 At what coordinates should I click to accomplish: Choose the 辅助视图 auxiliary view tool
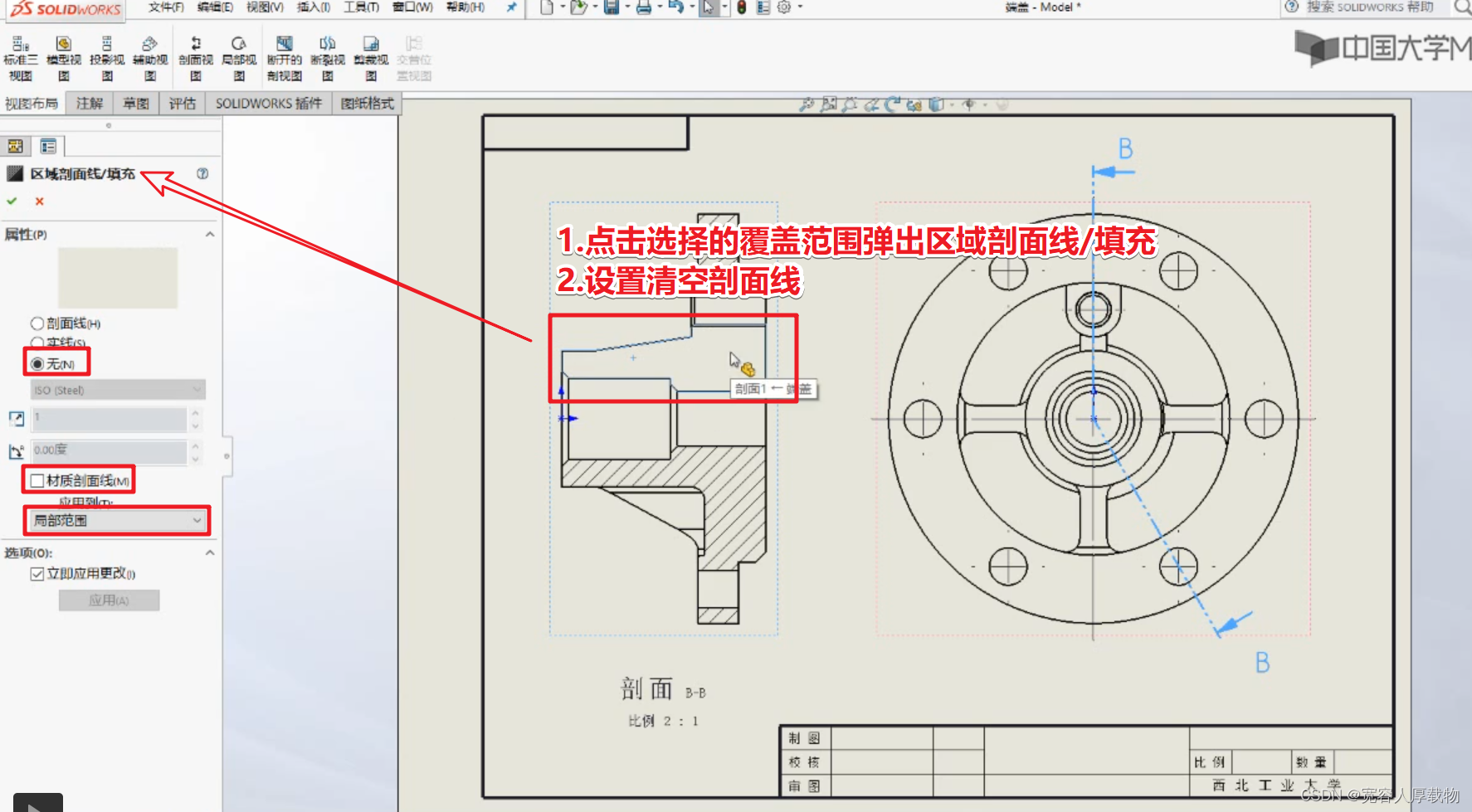click(x=150, y=58)
